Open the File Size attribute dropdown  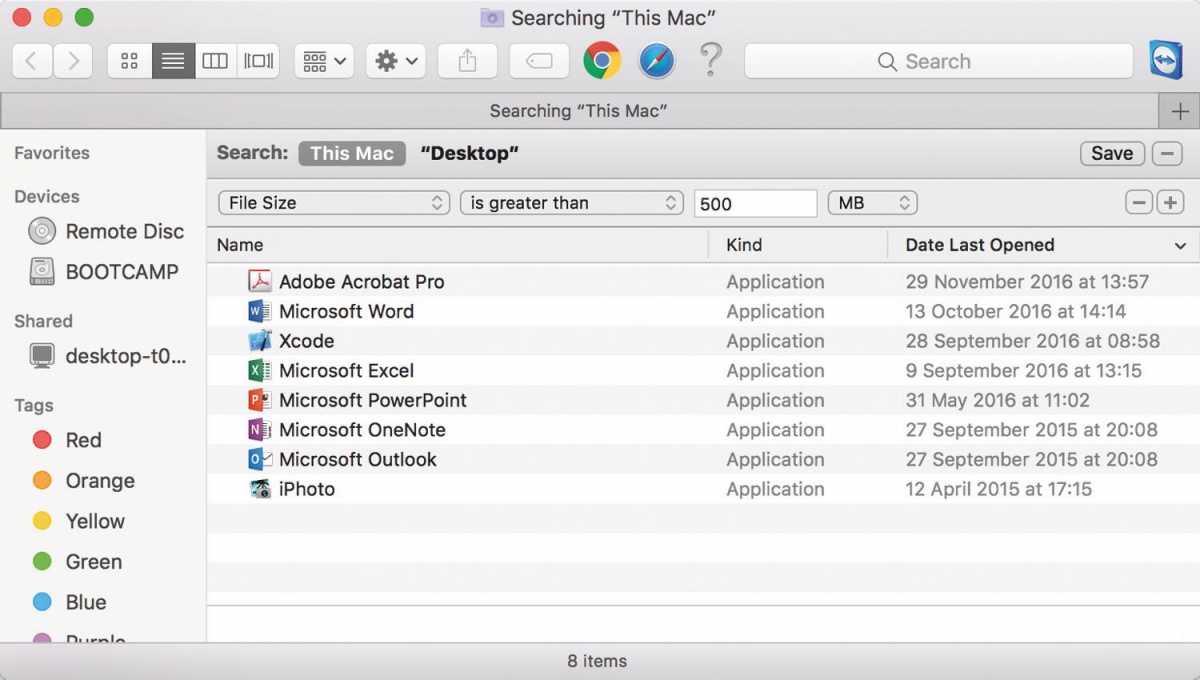pyautogui.click(x=334, y=203)
